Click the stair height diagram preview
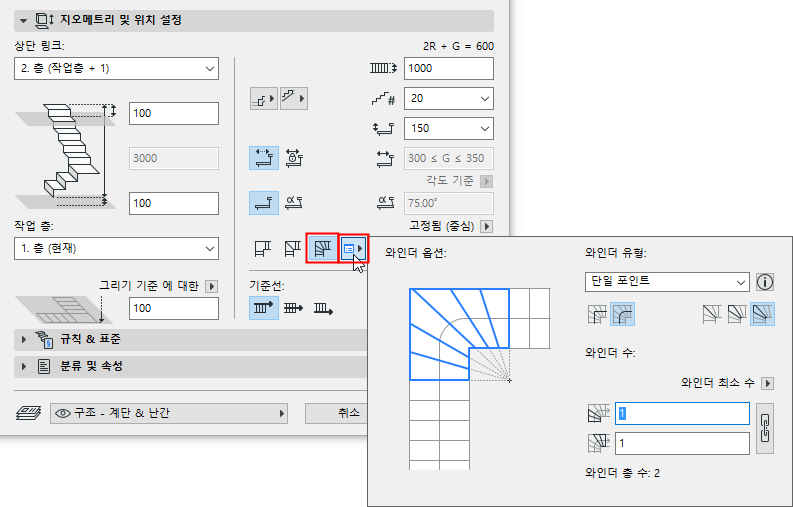Image resolution: width=793 pixels, height=507 pixels. [x=66, y=155]
